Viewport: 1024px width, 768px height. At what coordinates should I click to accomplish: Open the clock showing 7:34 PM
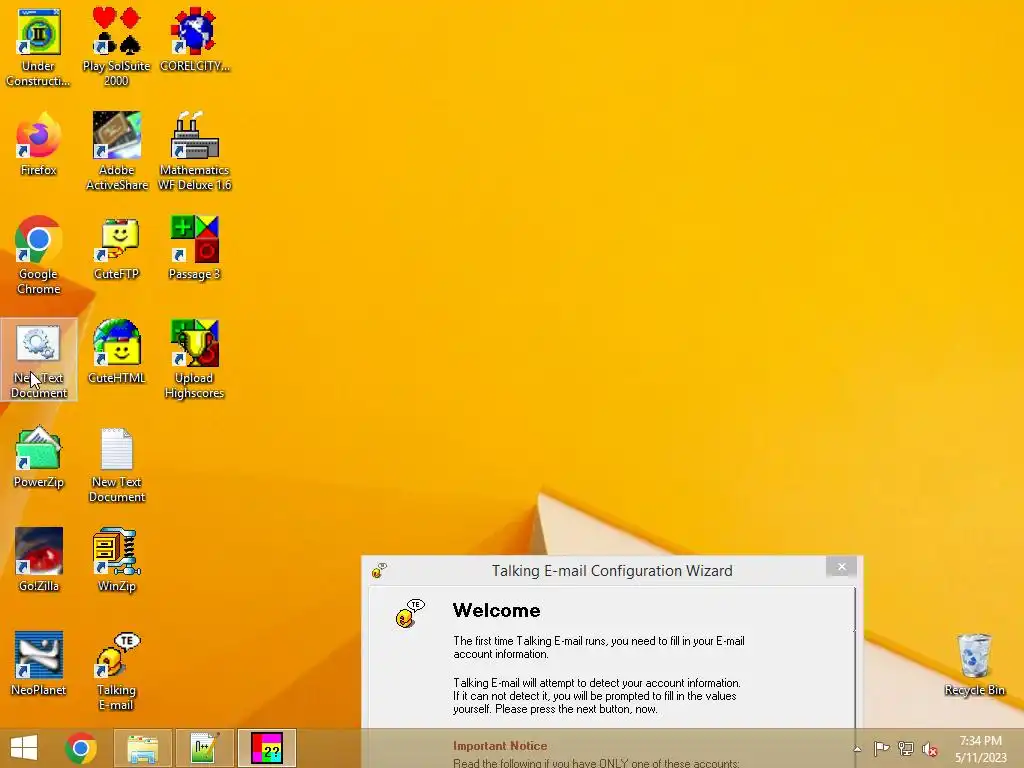tap(980, 749)
